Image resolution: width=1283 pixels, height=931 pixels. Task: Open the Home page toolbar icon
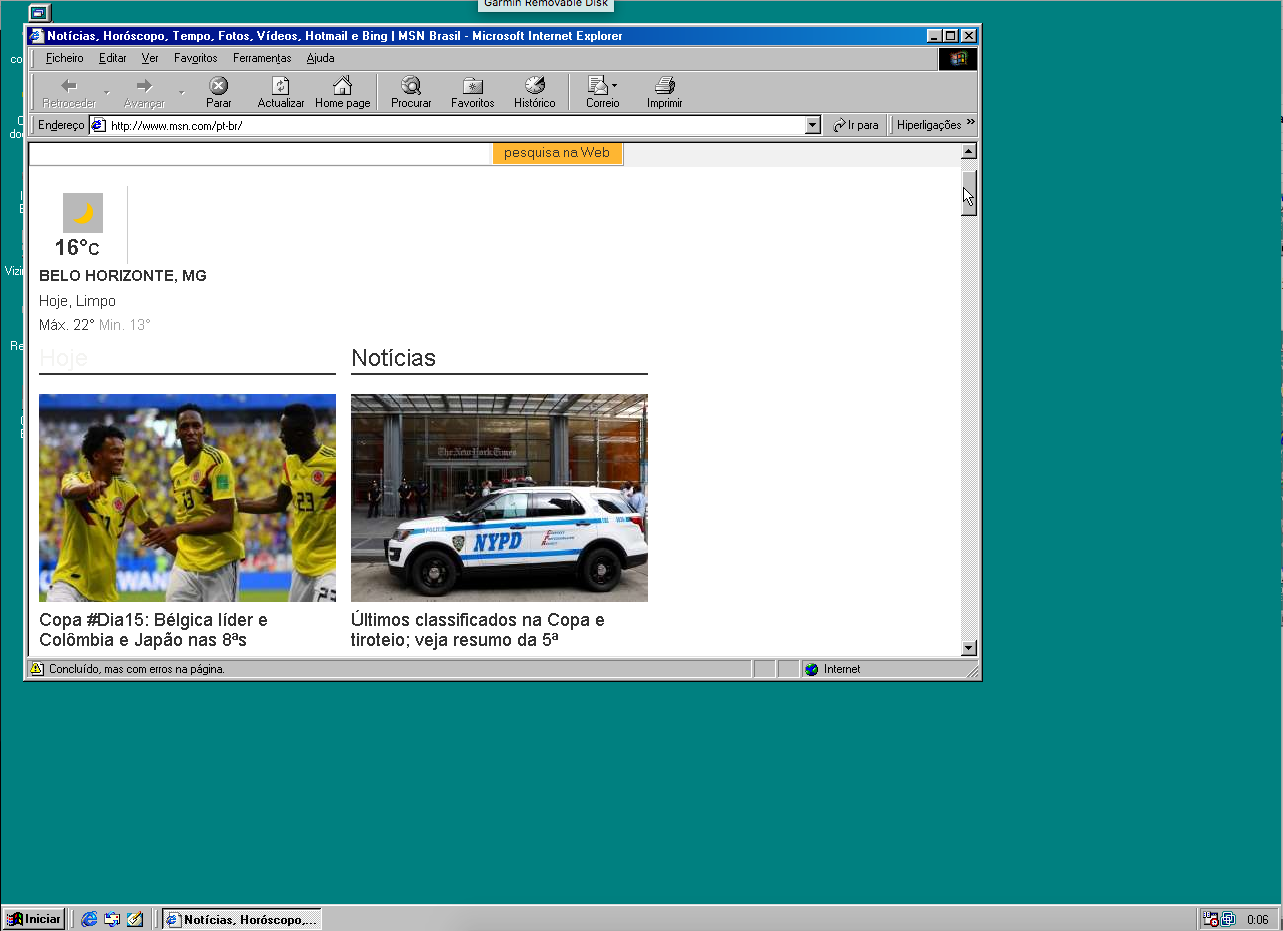point(342,86)
